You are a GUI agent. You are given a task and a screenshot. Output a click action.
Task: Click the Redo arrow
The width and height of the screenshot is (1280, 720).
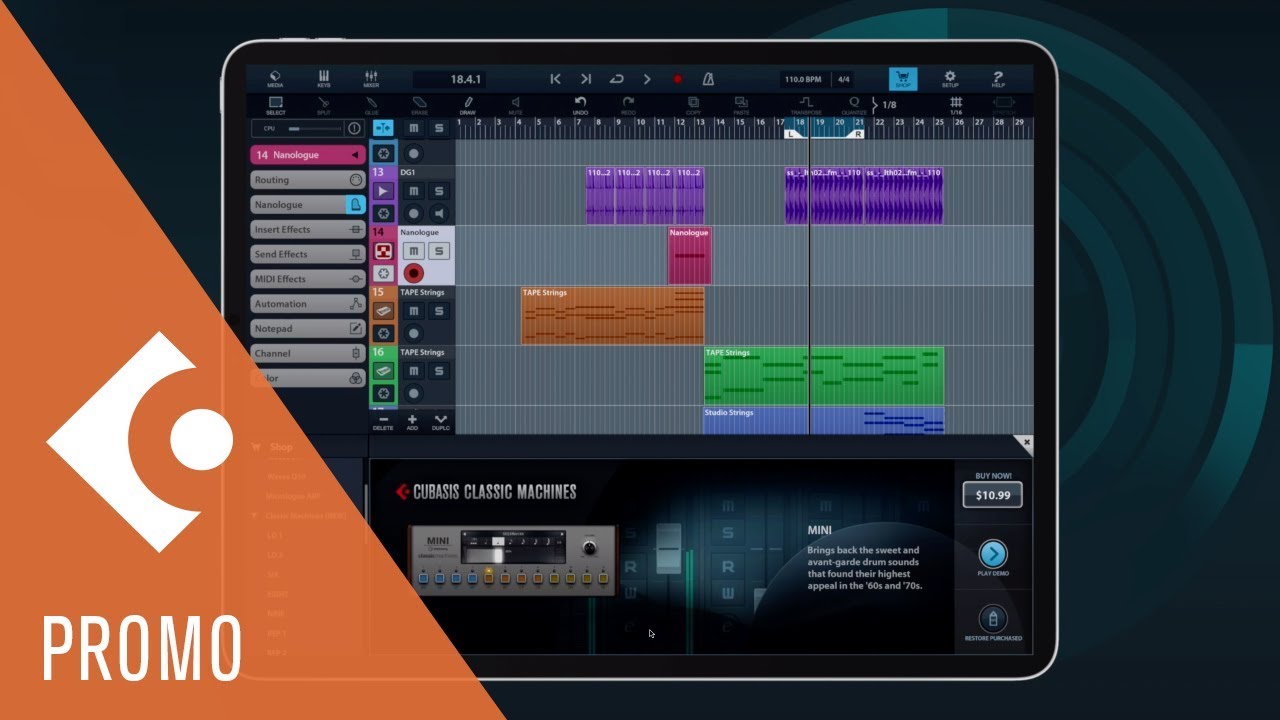(x=628, y=106)
